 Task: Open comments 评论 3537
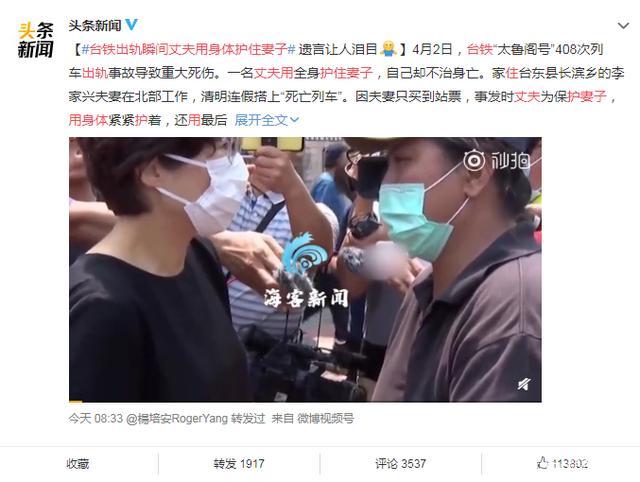pyautogui.click(x=400, y=464)
